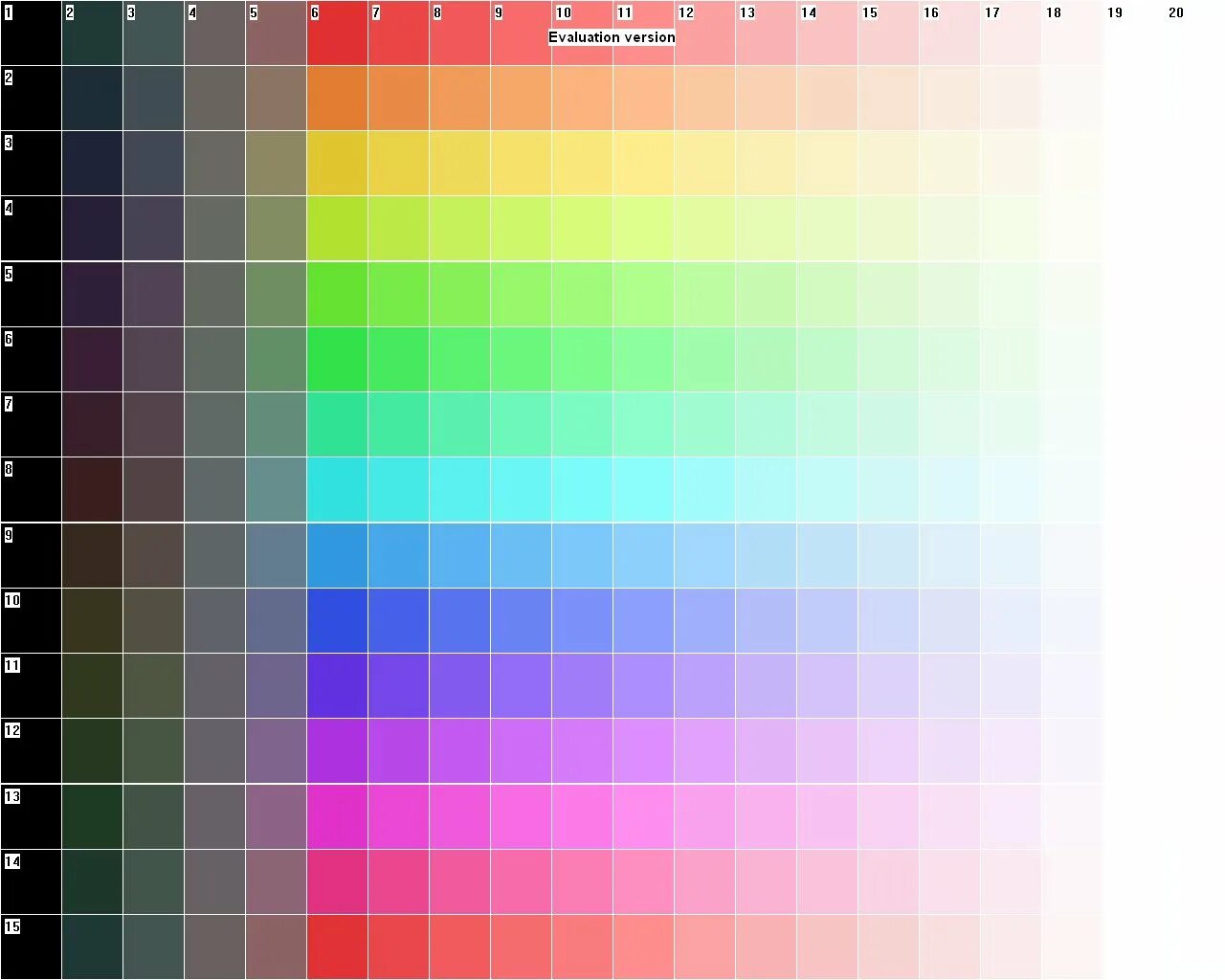Click the sky blue swatch, row 9 column 6
1225x980 pixels.
337,555
